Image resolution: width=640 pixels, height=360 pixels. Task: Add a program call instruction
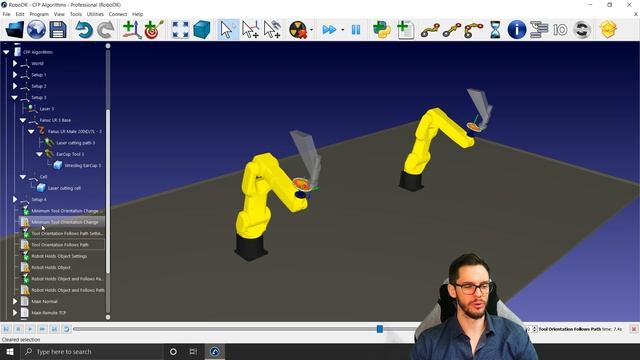click(539, 30)
